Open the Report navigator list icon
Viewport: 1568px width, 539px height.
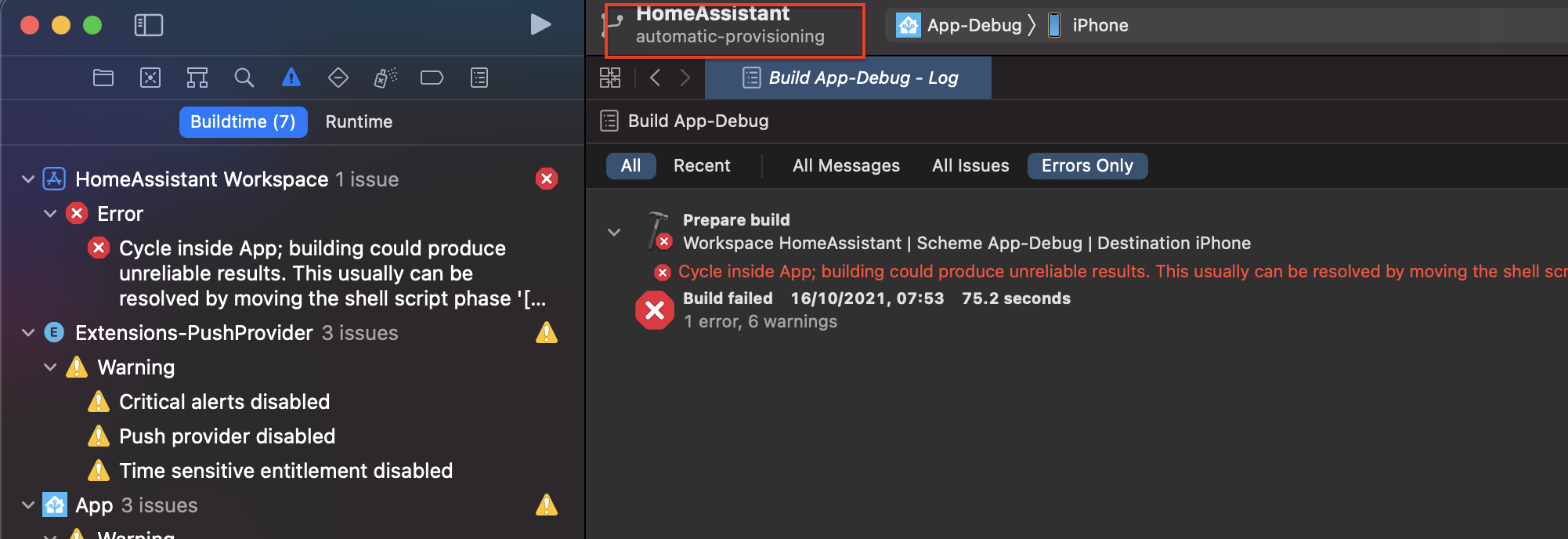click(x=479, y=78)
